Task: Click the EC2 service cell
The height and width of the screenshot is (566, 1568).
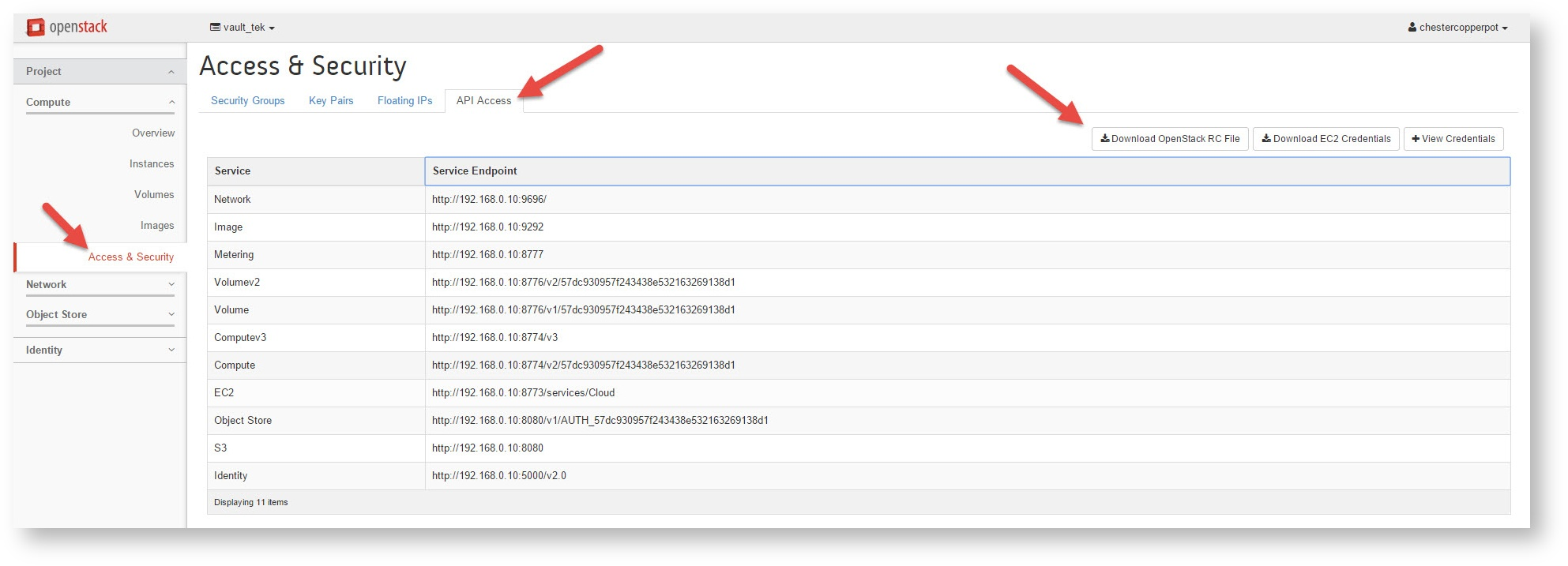Action: (316, 393)
